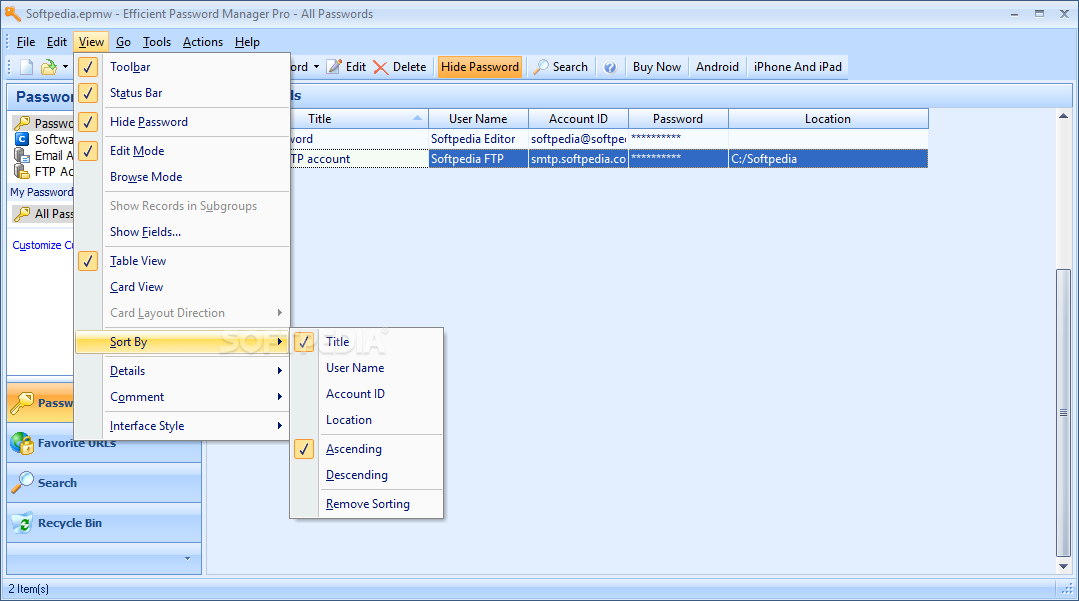The width and height of the screenshot is (1079, 601).
Task: Sort by Location
Action: pyautogui.click(x=367, y=421)
